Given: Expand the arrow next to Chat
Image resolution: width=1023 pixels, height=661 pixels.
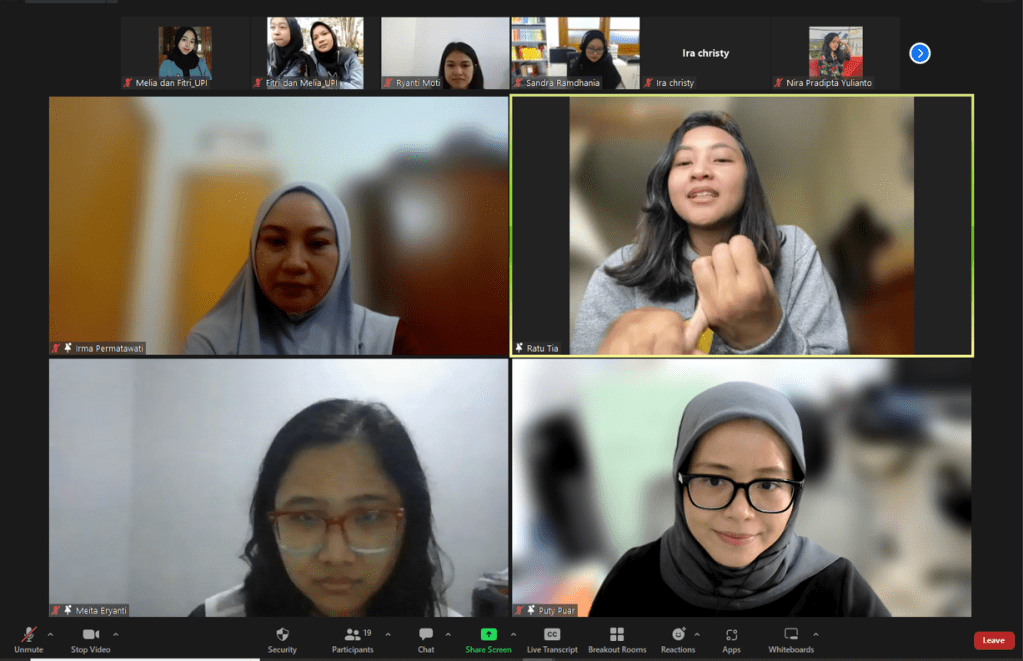Looking at the screenshot, I should click(x=448, y=634).
